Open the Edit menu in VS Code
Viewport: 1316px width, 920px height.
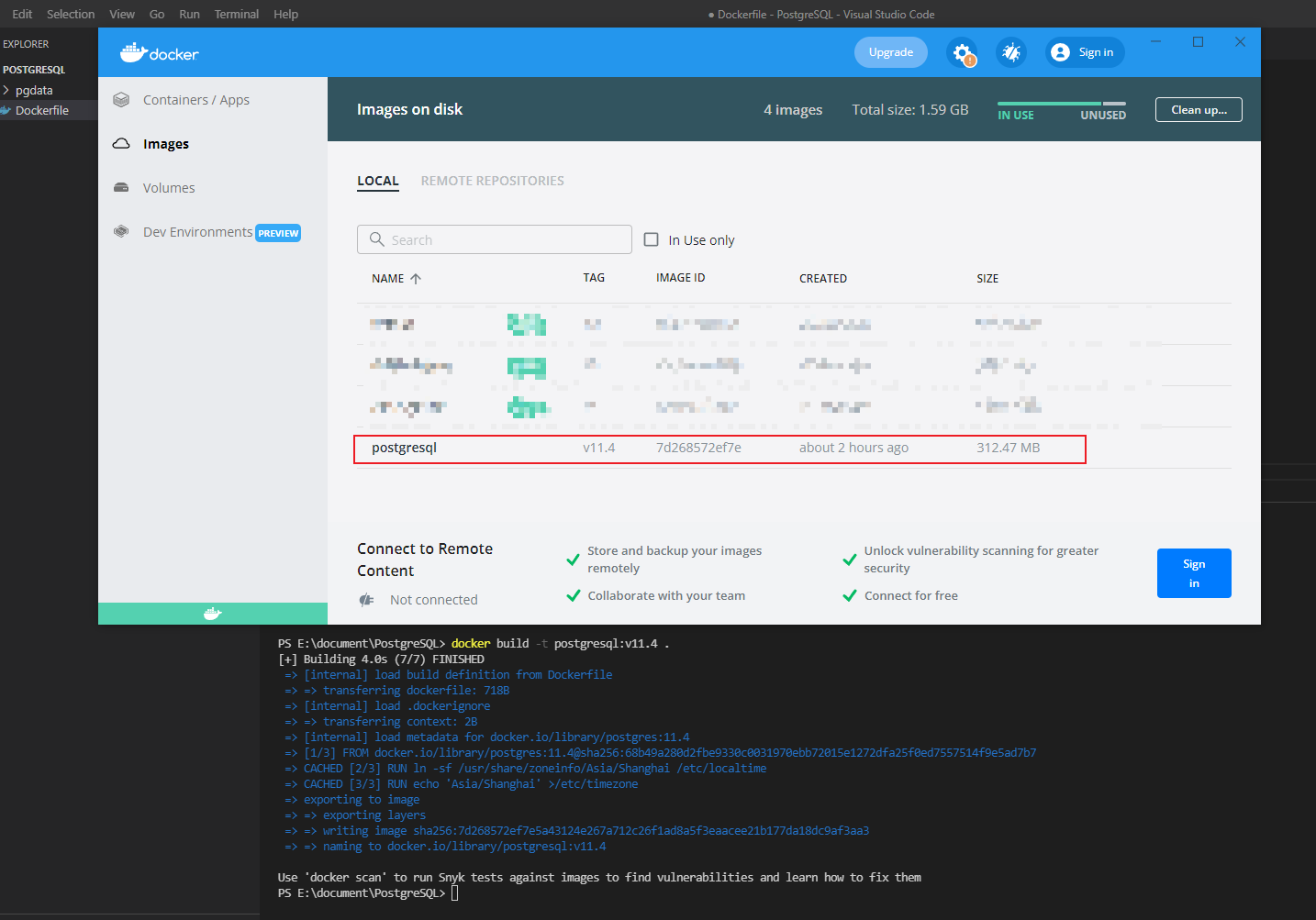pyautogui.click(x=22, y=14)
